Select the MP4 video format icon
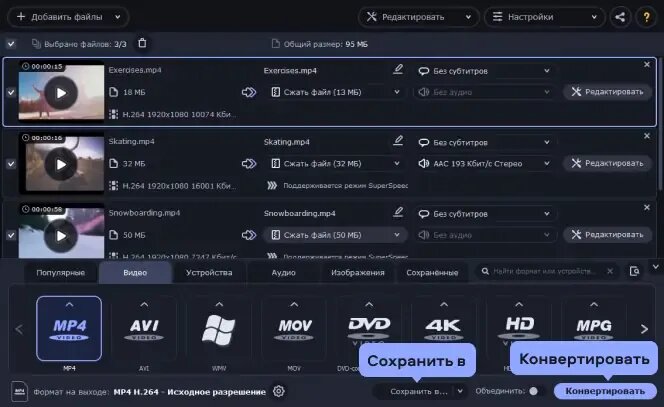 [69, 329]
